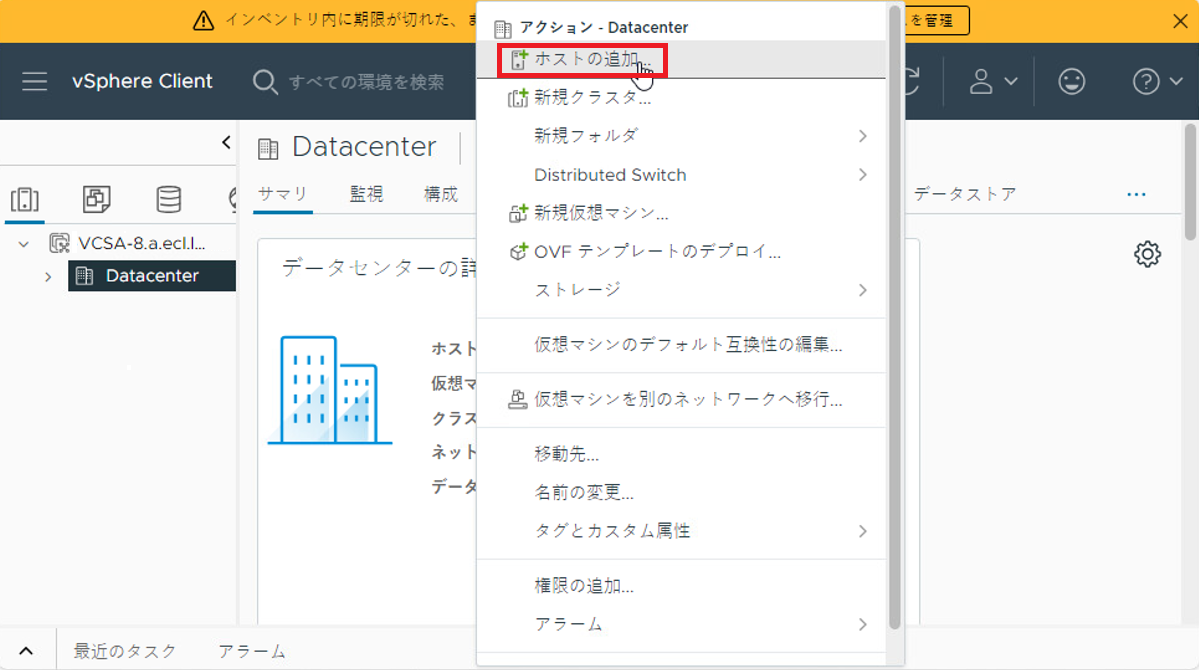The width and height of the screenshot is (1199, 670).
Task: Switch to Hosts and Clusters inventory view
Action: tap(24, 200)
